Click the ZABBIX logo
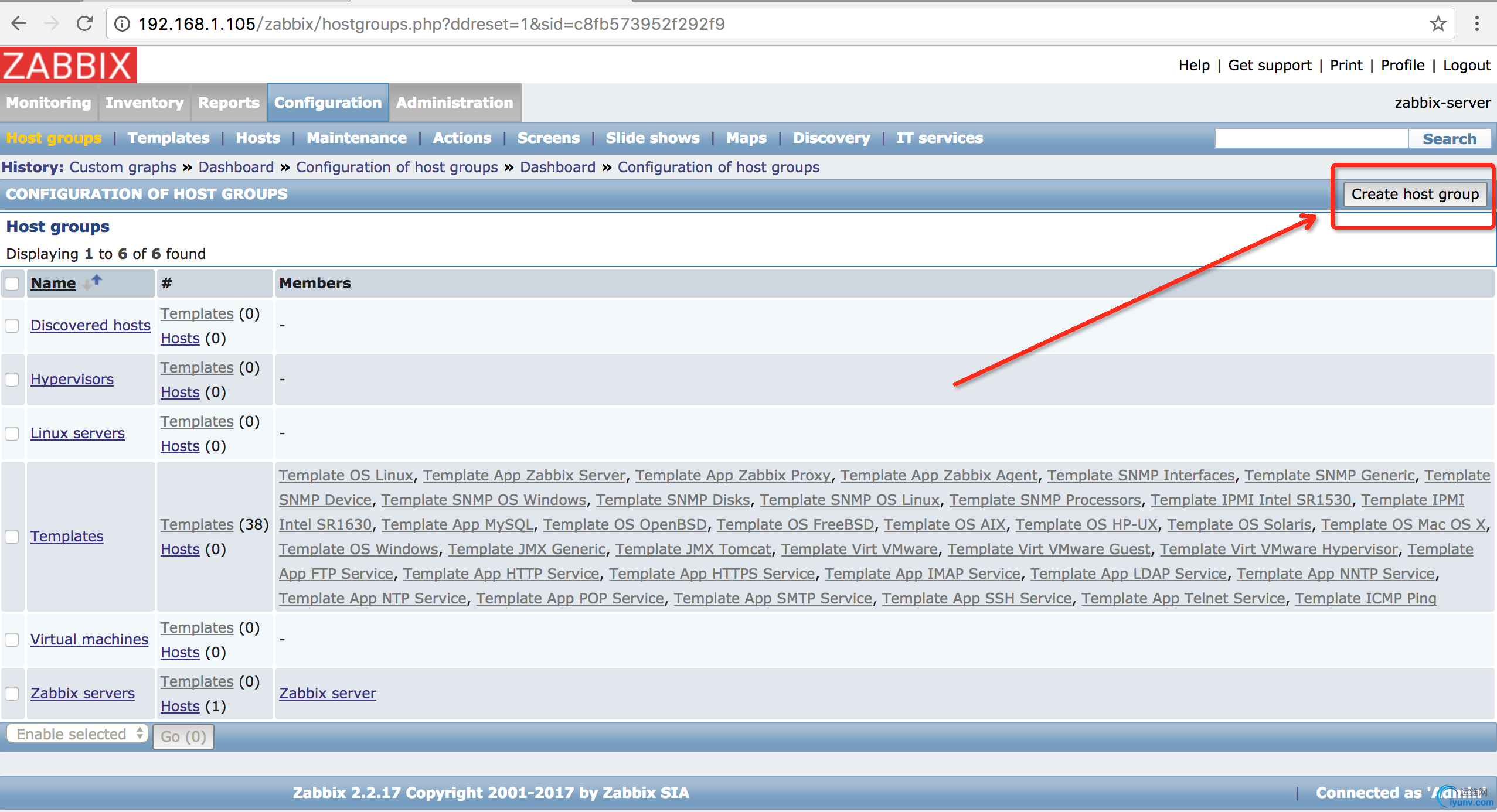 pyautogui.click(x=69, y=65)
